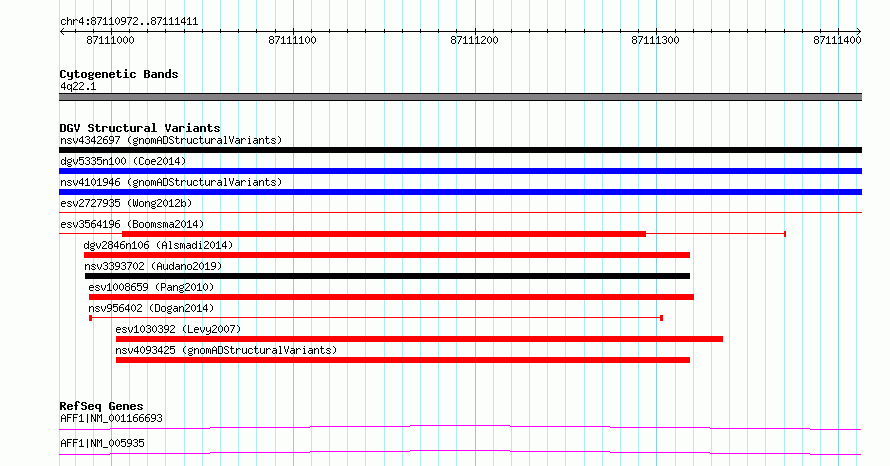Click ruler position 87111400
Viewport: 890px width, 466px height.
[x=837, y=40]
